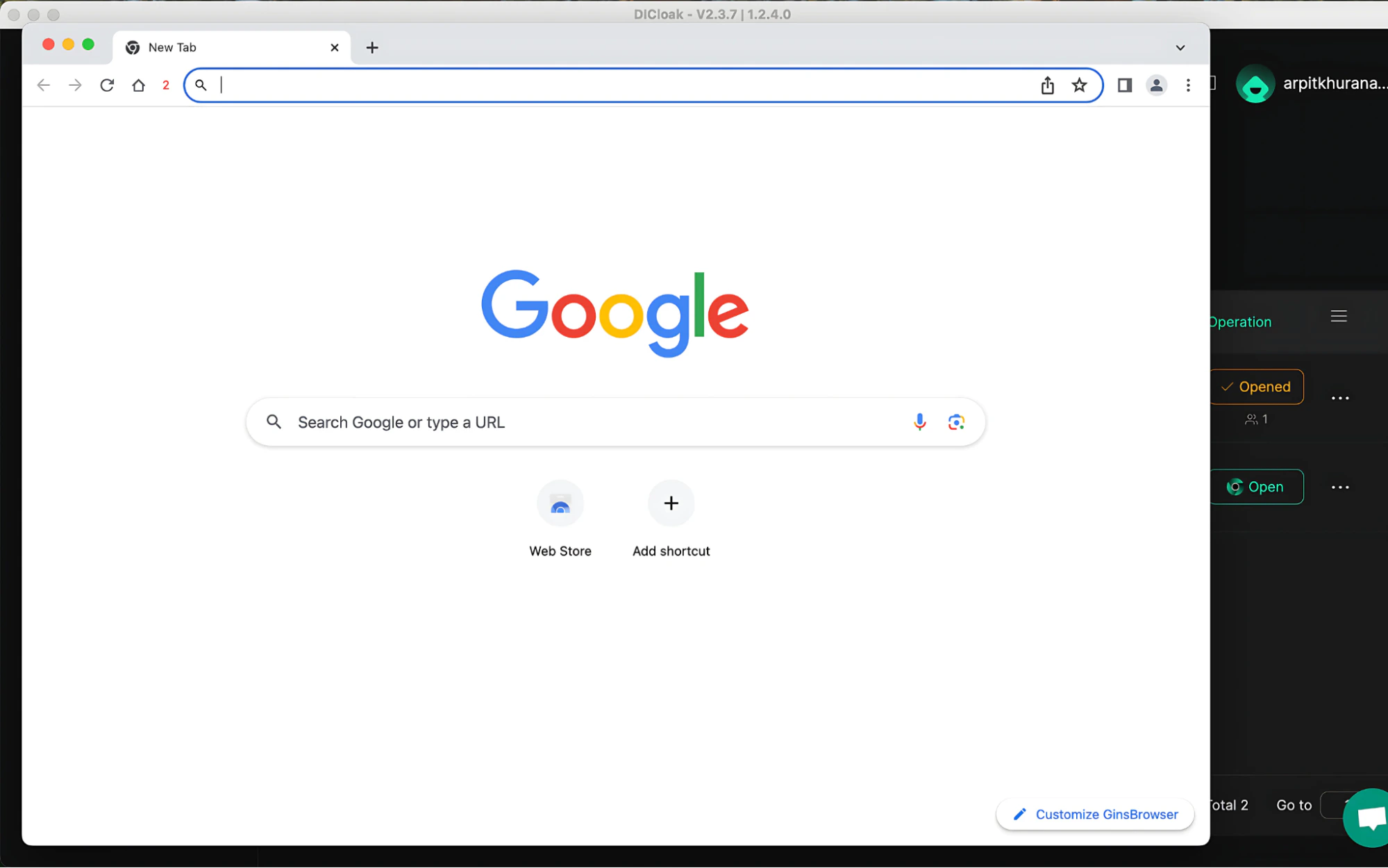
Task: Open the Chrome Web Store shortcut
Action: (x=560, y=503)
